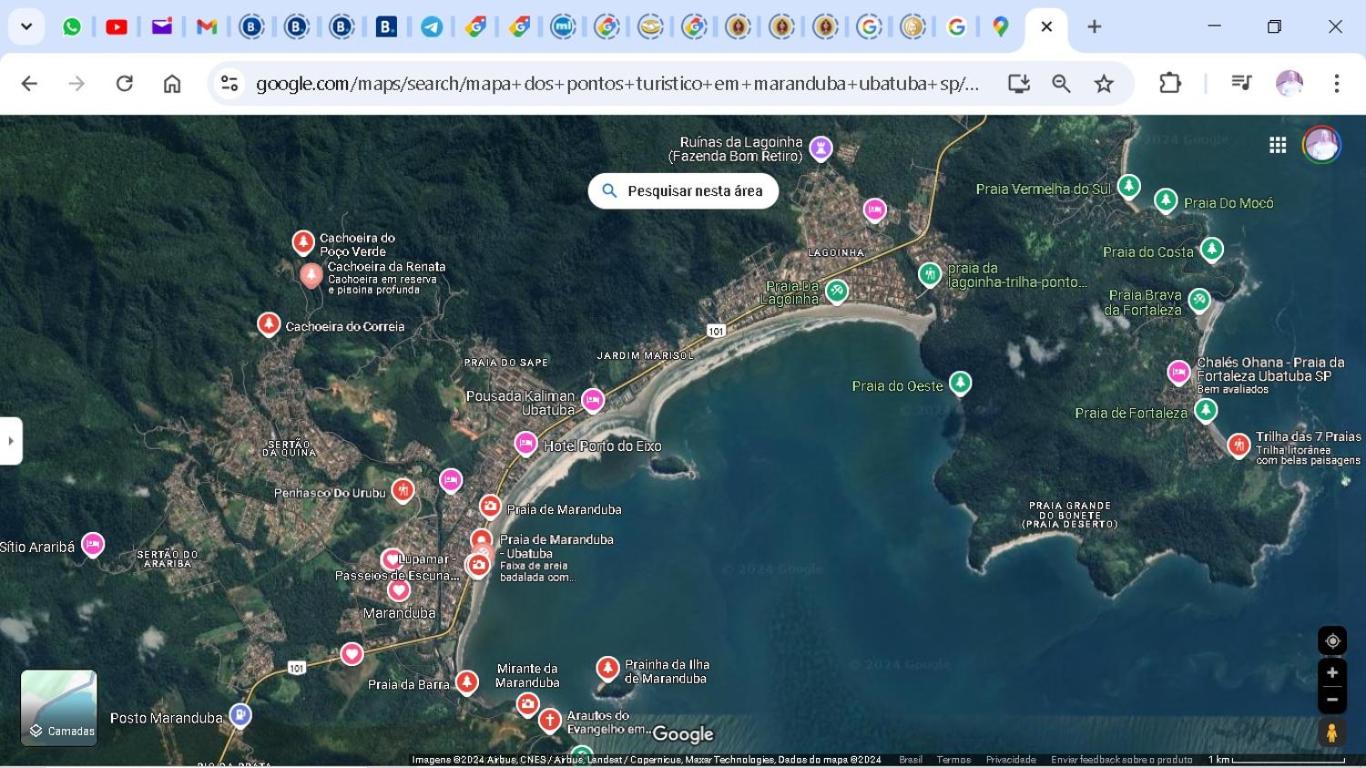The height and width of the screenshot is (768, 1366).
Task: Select Penhasco Do Urubu restaurant marker
Action: [x=402, y=490]
